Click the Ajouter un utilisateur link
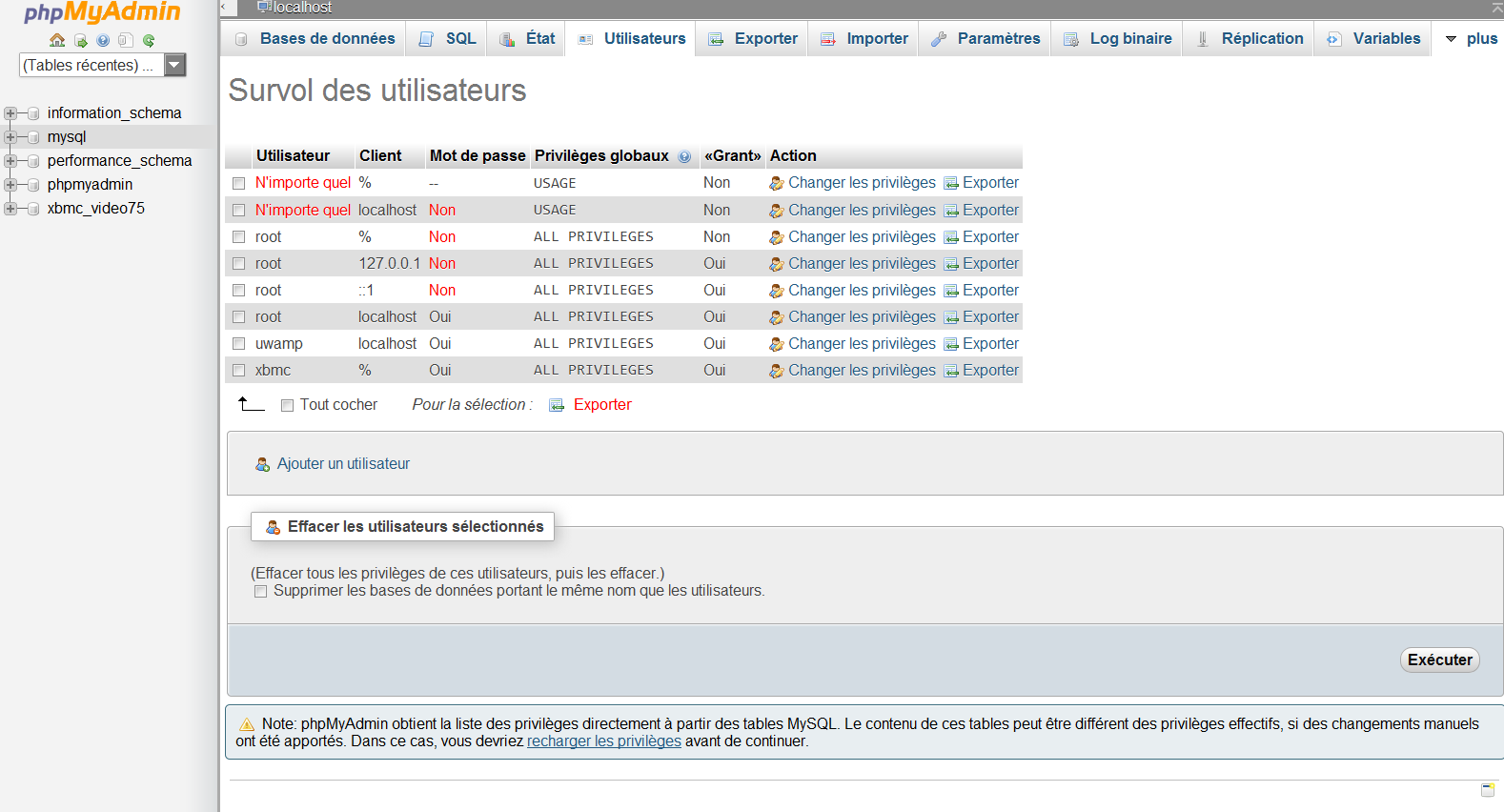The image size is (1504, 812). pos(343,464)
